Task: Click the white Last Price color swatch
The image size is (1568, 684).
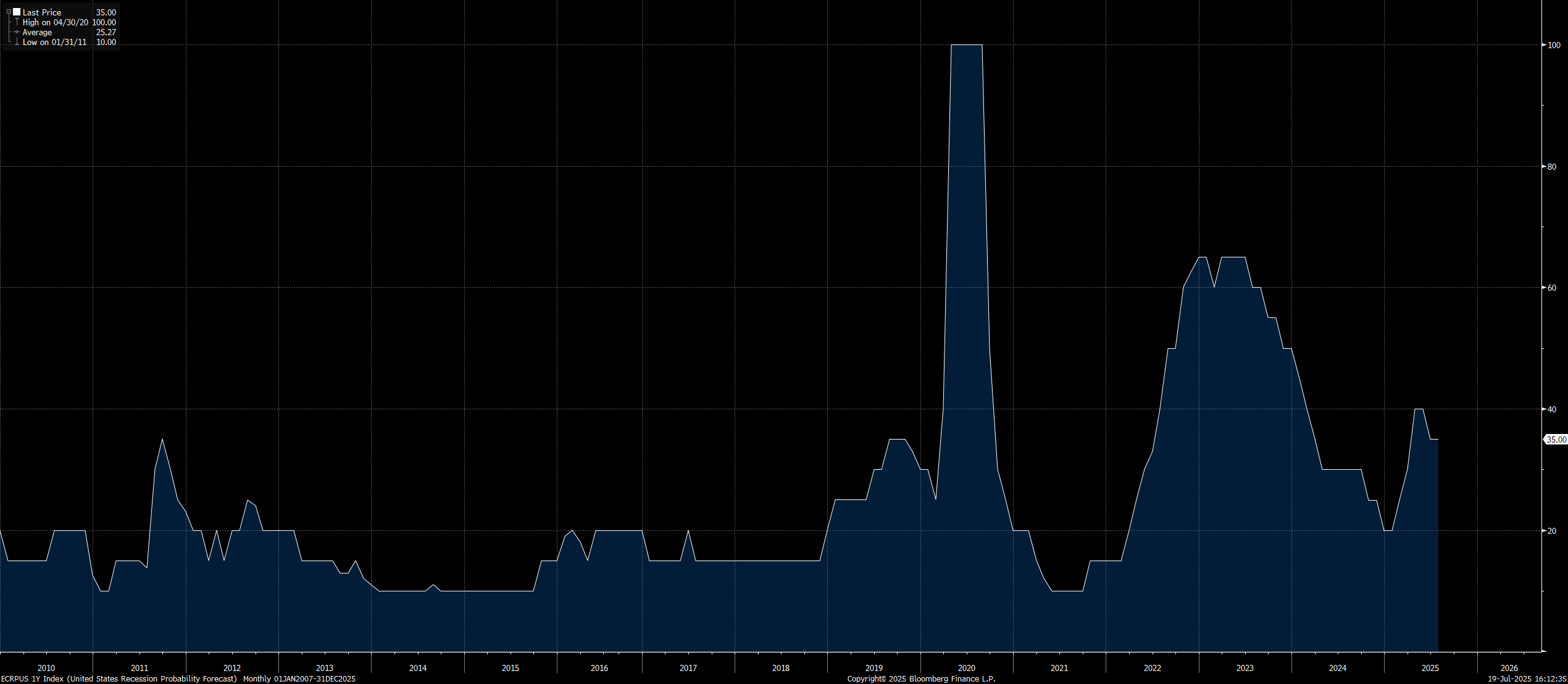Action: coord(17,12)
